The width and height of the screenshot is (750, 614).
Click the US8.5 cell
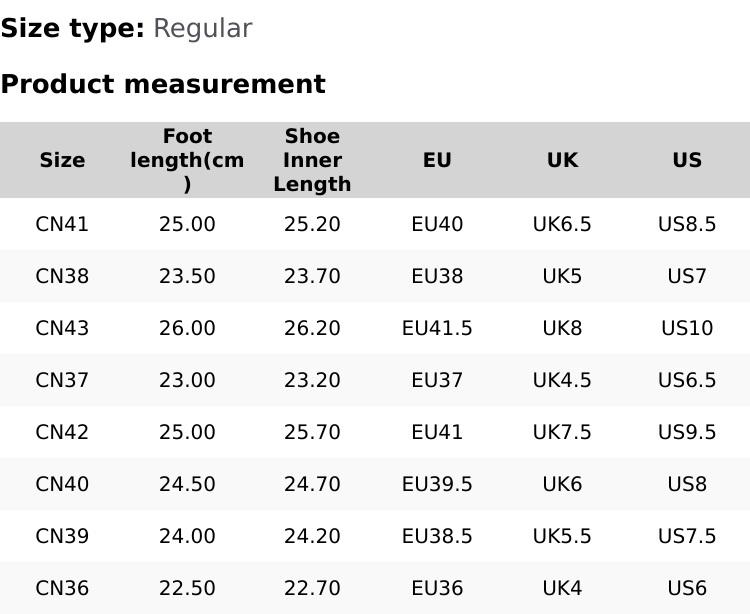point(687,224)
